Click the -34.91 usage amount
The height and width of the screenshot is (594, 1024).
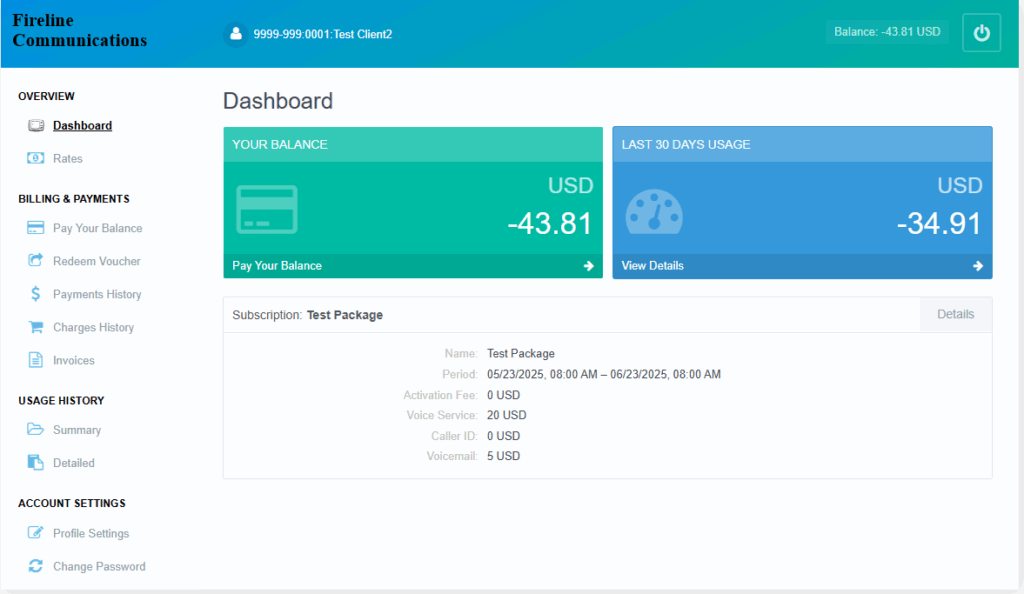(939, 223)
